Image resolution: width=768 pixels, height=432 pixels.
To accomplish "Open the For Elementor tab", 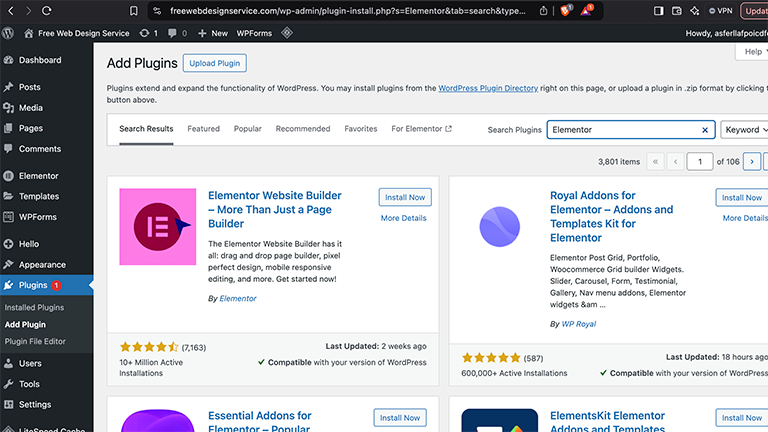I will click(x=421, y=129).
